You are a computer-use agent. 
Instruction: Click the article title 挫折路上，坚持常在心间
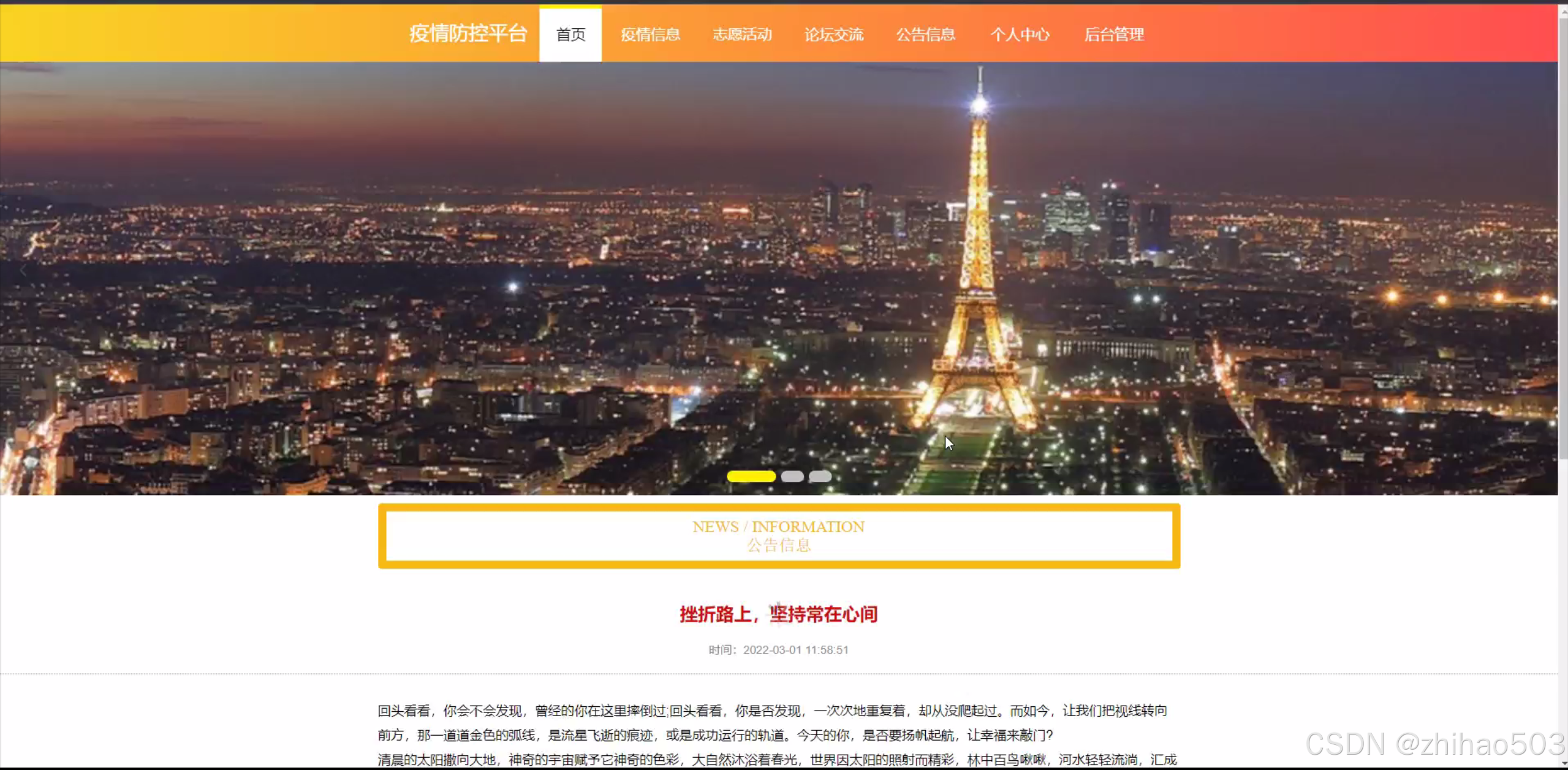[x=778, y=614]
